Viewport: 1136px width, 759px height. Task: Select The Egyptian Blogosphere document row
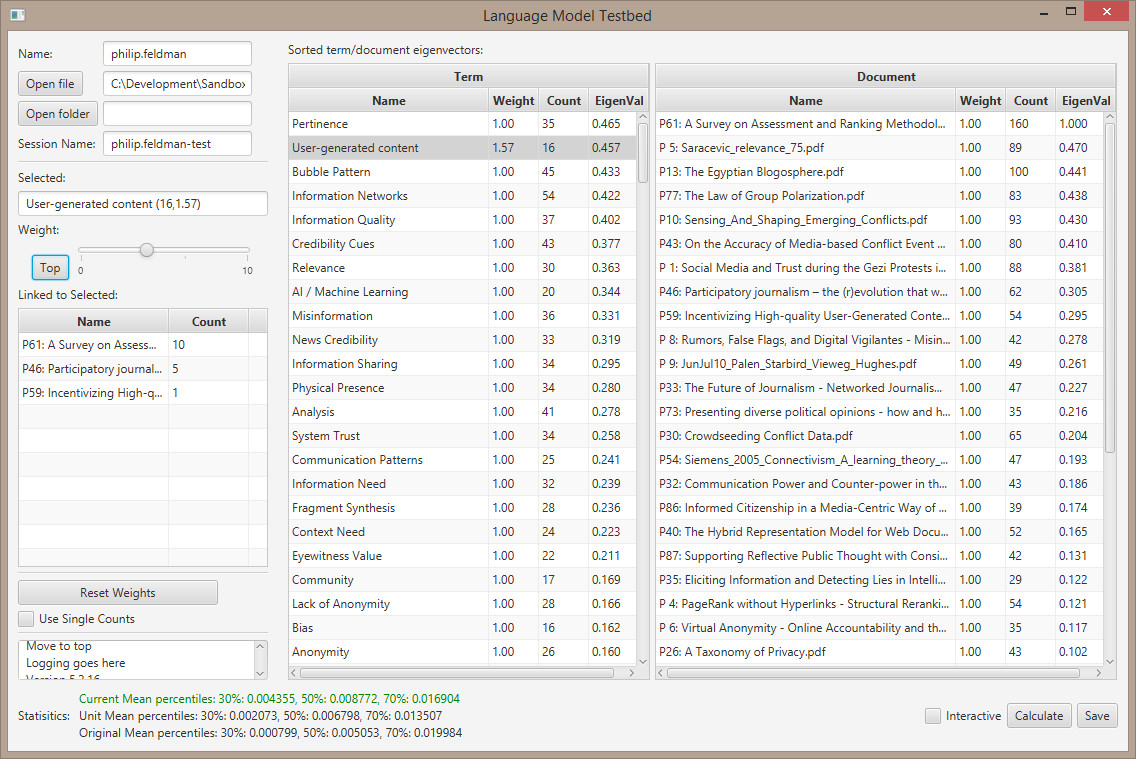[x=805, y=172]
